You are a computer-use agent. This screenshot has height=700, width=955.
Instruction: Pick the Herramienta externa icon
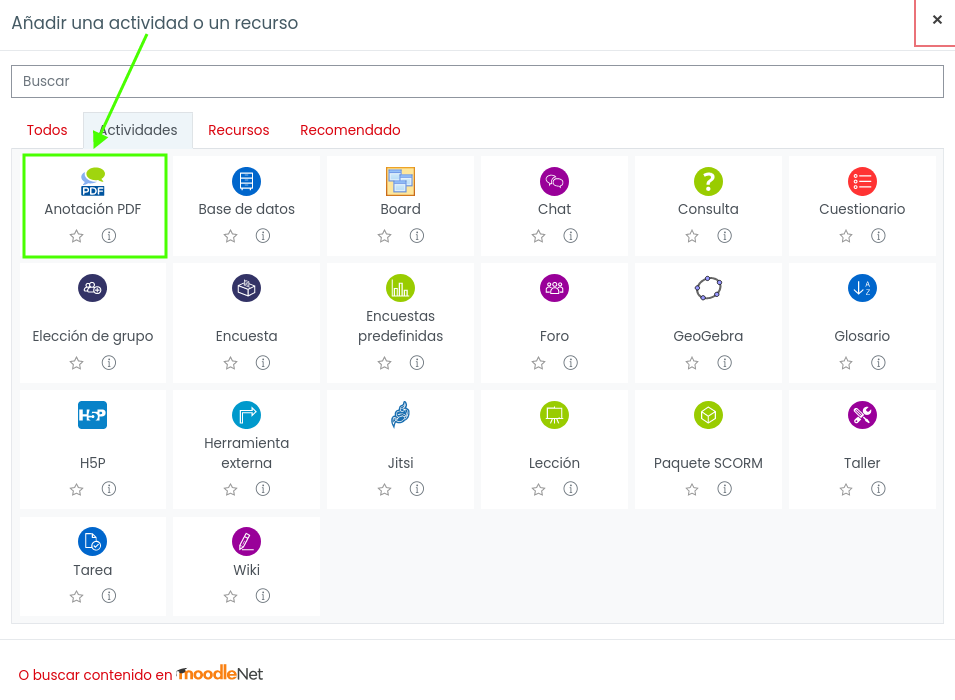tap(247, 415)
